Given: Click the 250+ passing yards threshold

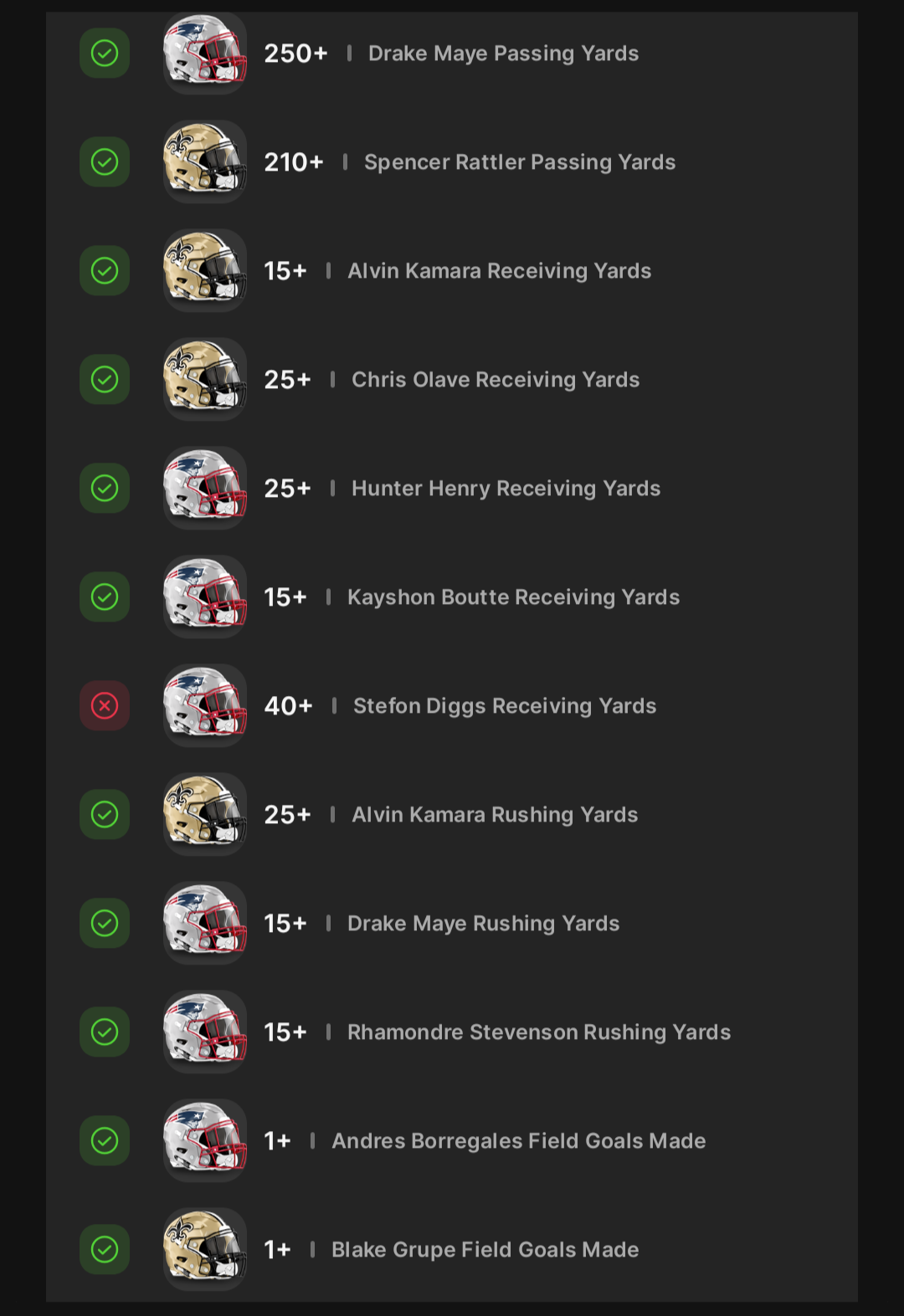Looking at the screenshot, I should click(295, 54).
